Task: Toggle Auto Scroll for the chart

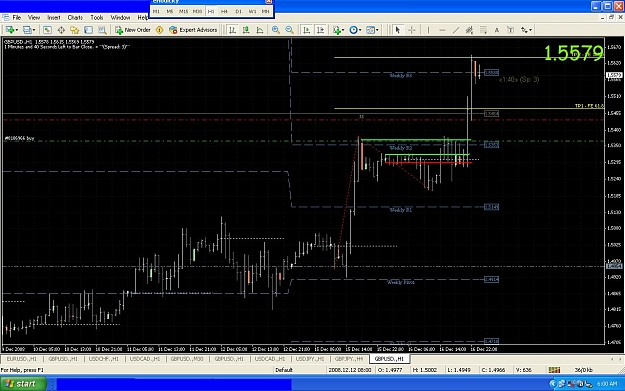Action: point(306,30)
